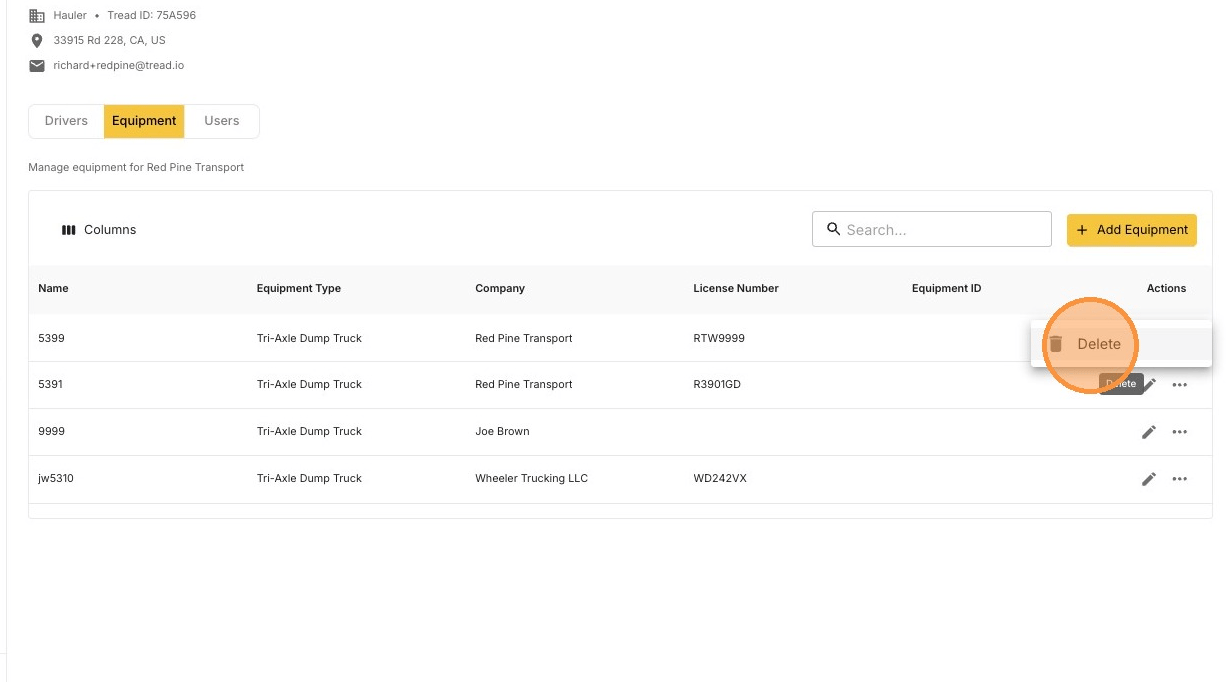Select the equipment name jw5310
The width and height of the screenshot is (1226, 682).
(56, 478)
